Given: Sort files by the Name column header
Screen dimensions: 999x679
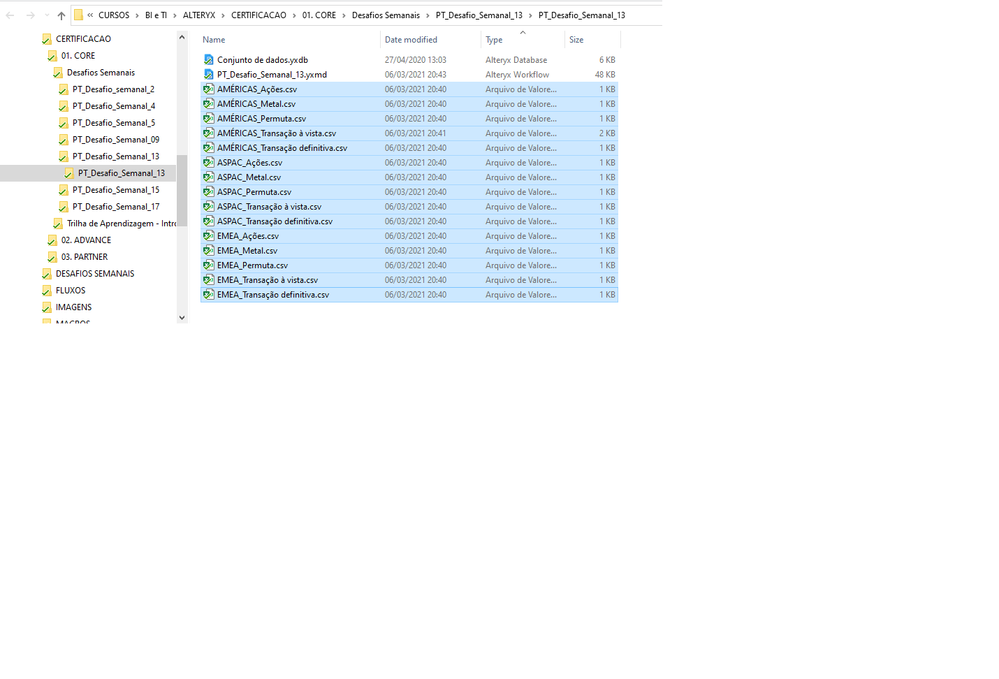Looking at the screenshot, I should coord(213,39).
